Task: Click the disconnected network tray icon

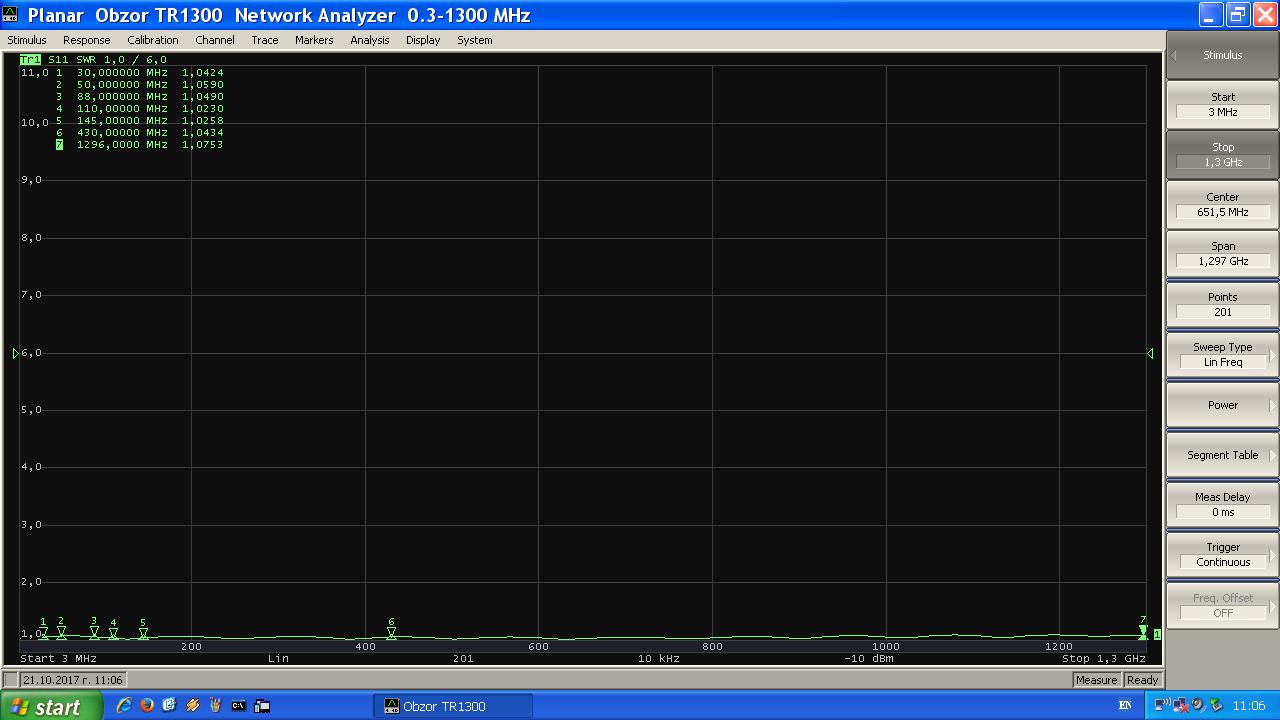Action: click(x=1181, y=706)
